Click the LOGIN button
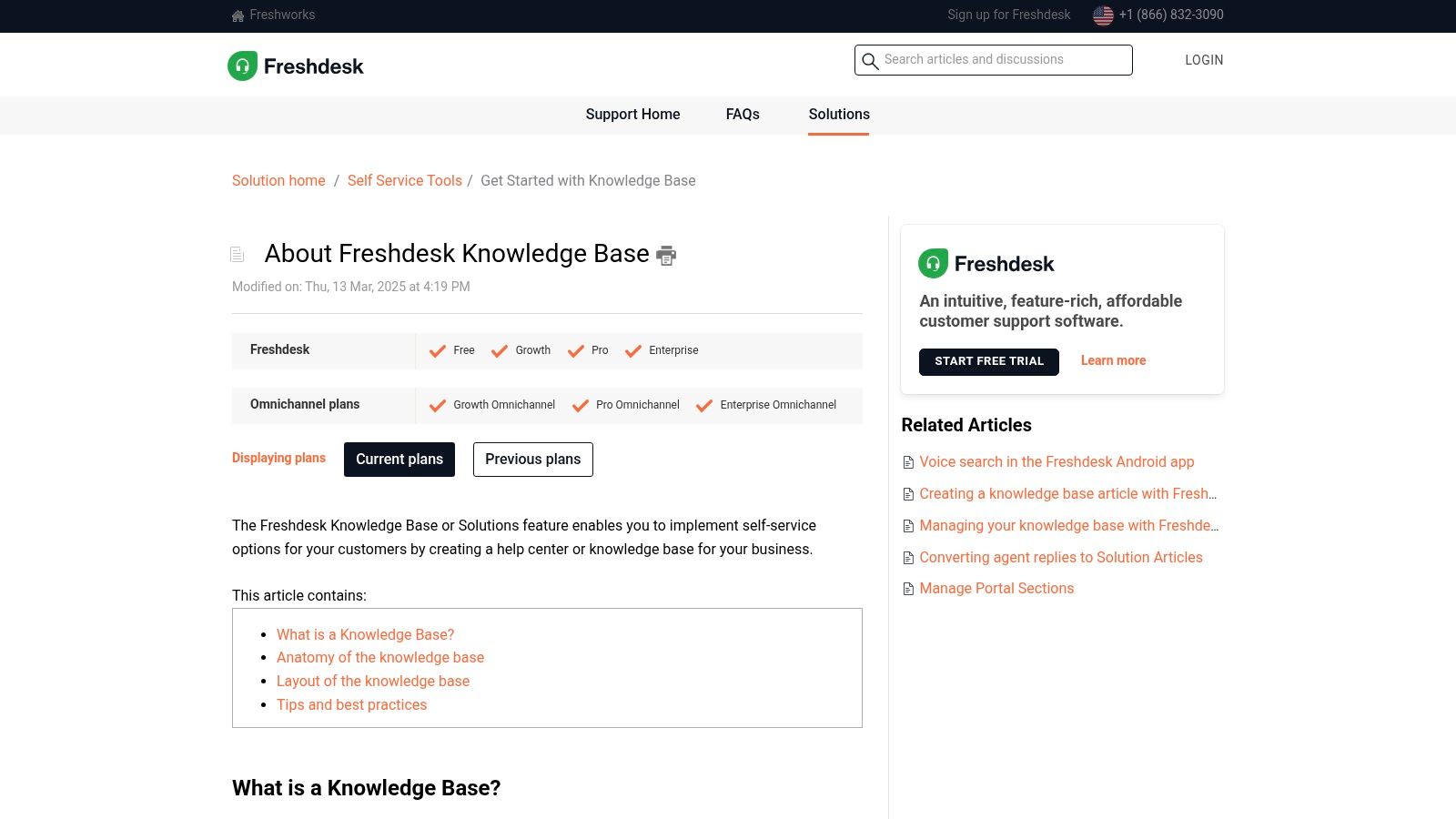 (x=1204, y=60)
